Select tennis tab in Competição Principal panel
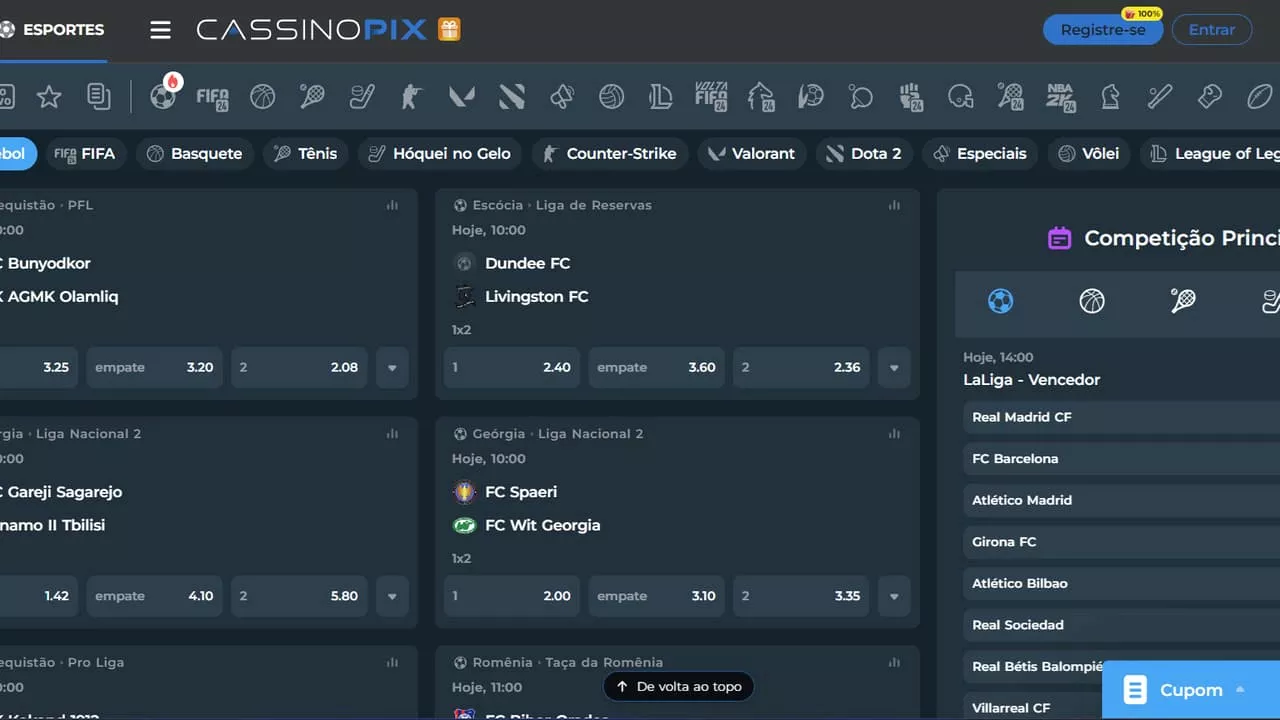 1183,301
